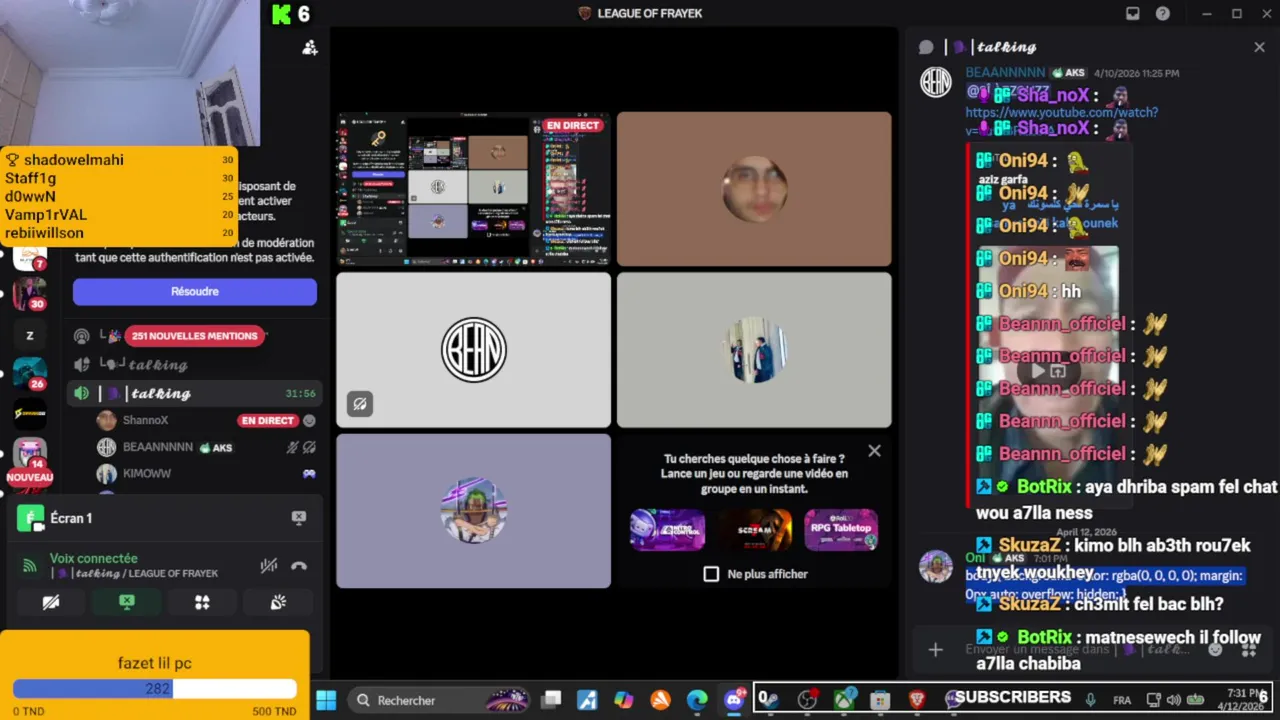Image resolution: width=1280 pixels, height=720 pixels.
Task: Click BEAANNNNN author name in chat
Action: tap(1005, 73)
